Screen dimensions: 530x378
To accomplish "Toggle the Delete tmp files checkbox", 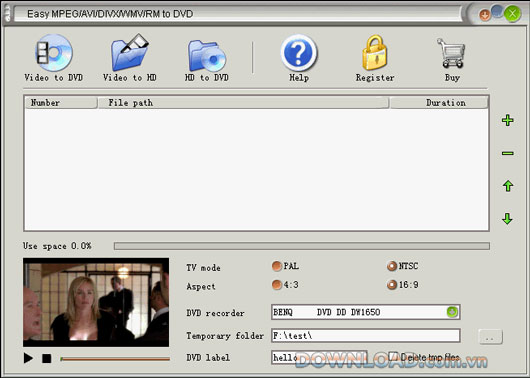I will [x=392, y=357].
